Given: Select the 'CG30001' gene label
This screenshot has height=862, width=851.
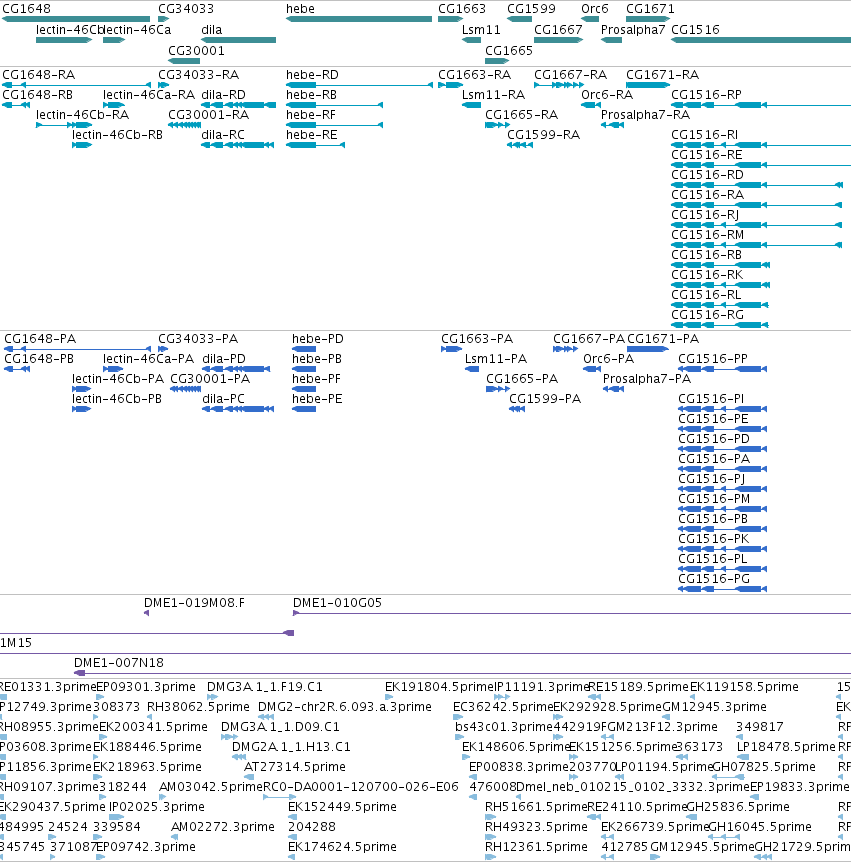Looking at the screenshot, I should (196, 51).
